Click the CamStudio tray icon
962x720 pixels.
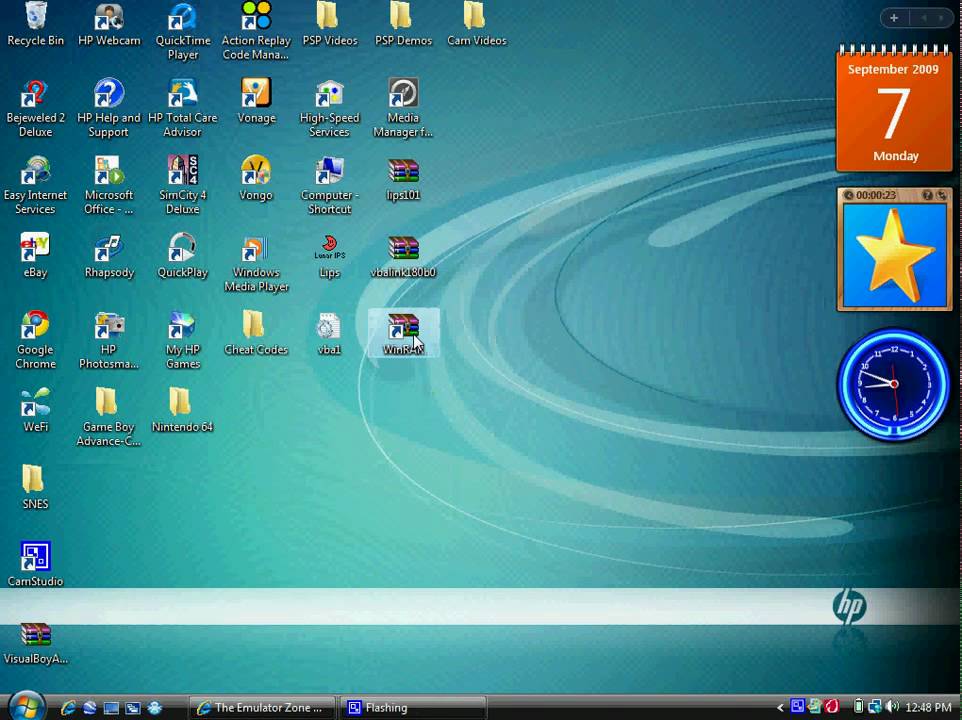(x=797, y=707)
